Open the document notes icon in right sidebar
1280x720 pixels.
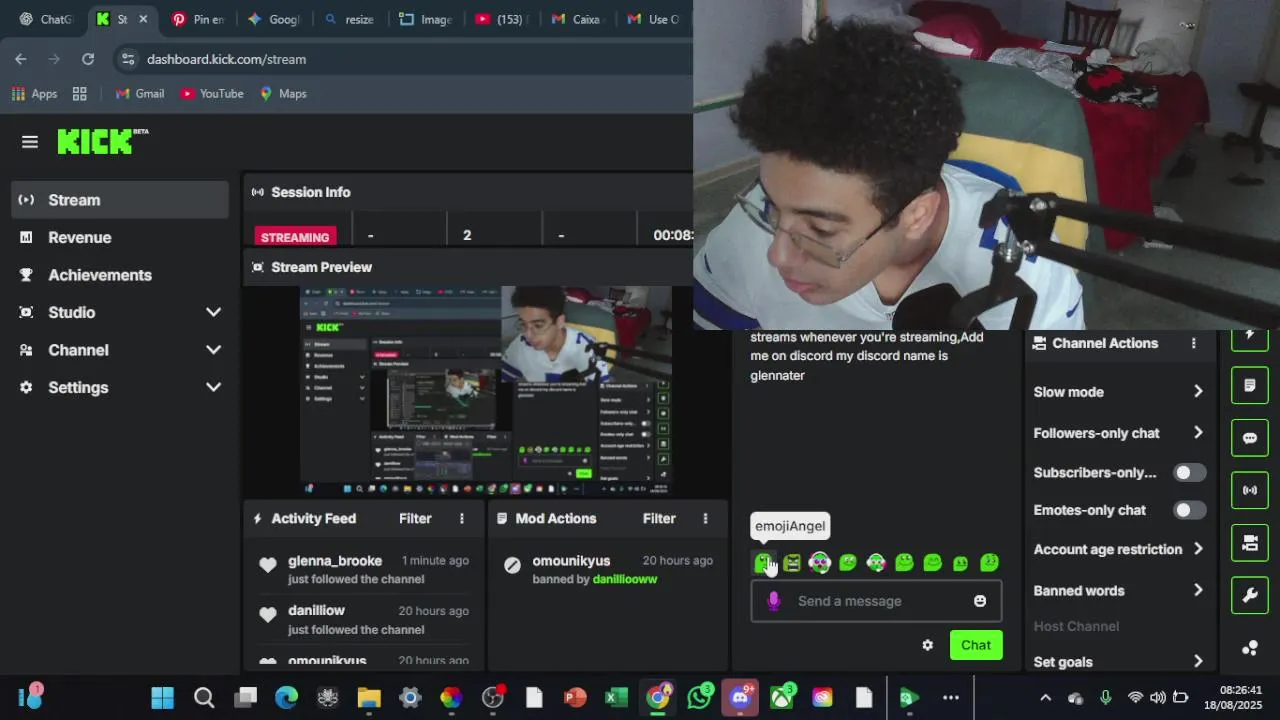point(1250,385)
